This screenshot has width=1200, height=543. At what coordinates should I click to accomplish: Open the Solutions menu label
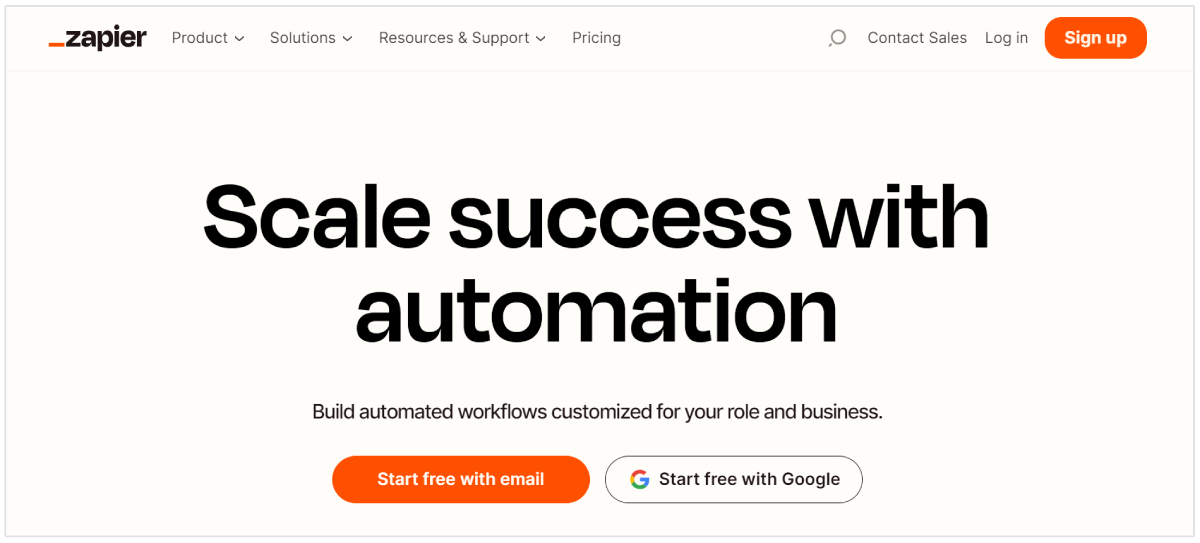(302, 38)
